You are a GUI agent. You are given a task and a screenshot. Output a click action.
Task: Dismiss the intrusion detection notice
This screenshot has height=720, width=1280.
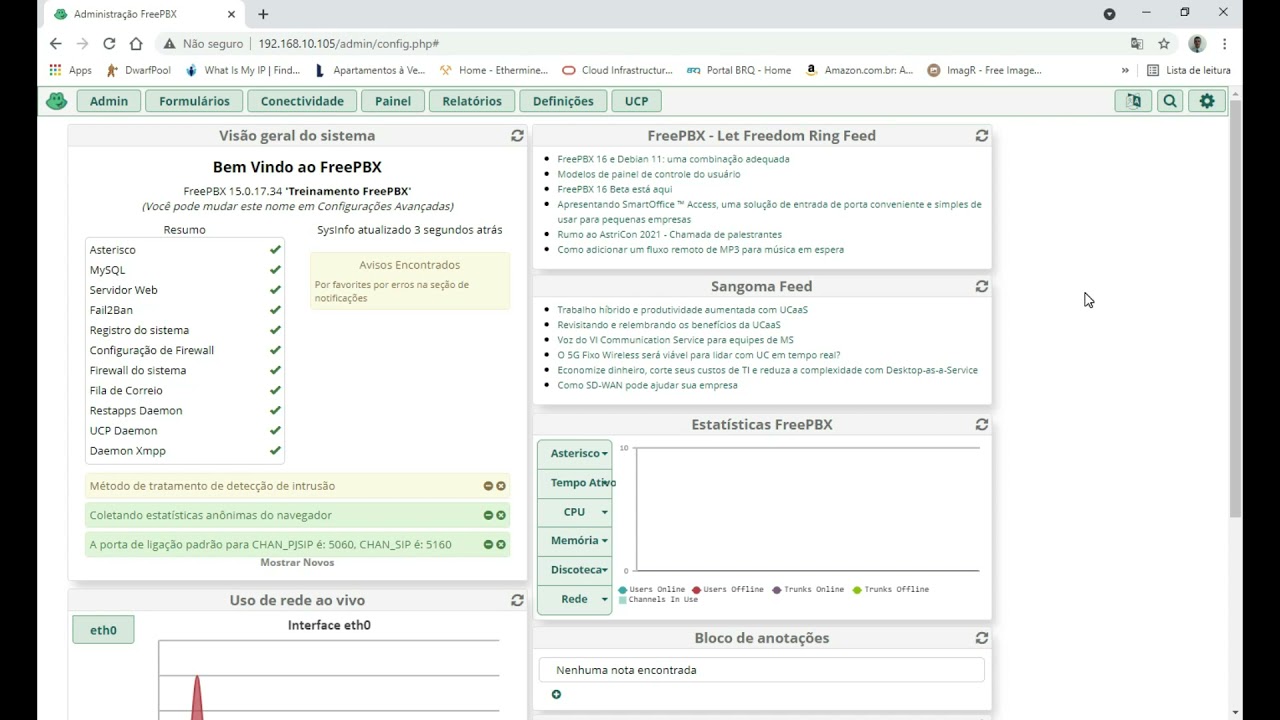coord(501,486)
